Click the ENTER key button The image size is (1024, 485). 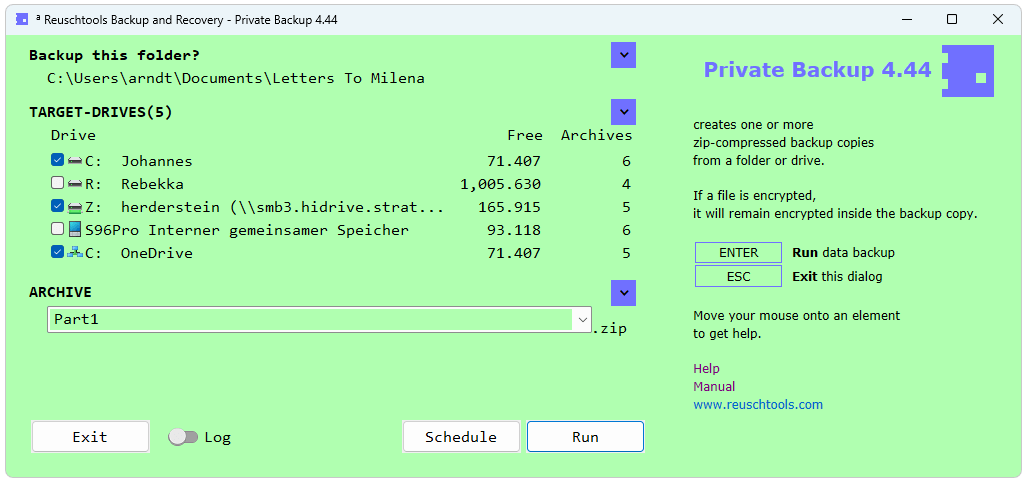pyautogui.click(x=738, y=253)
